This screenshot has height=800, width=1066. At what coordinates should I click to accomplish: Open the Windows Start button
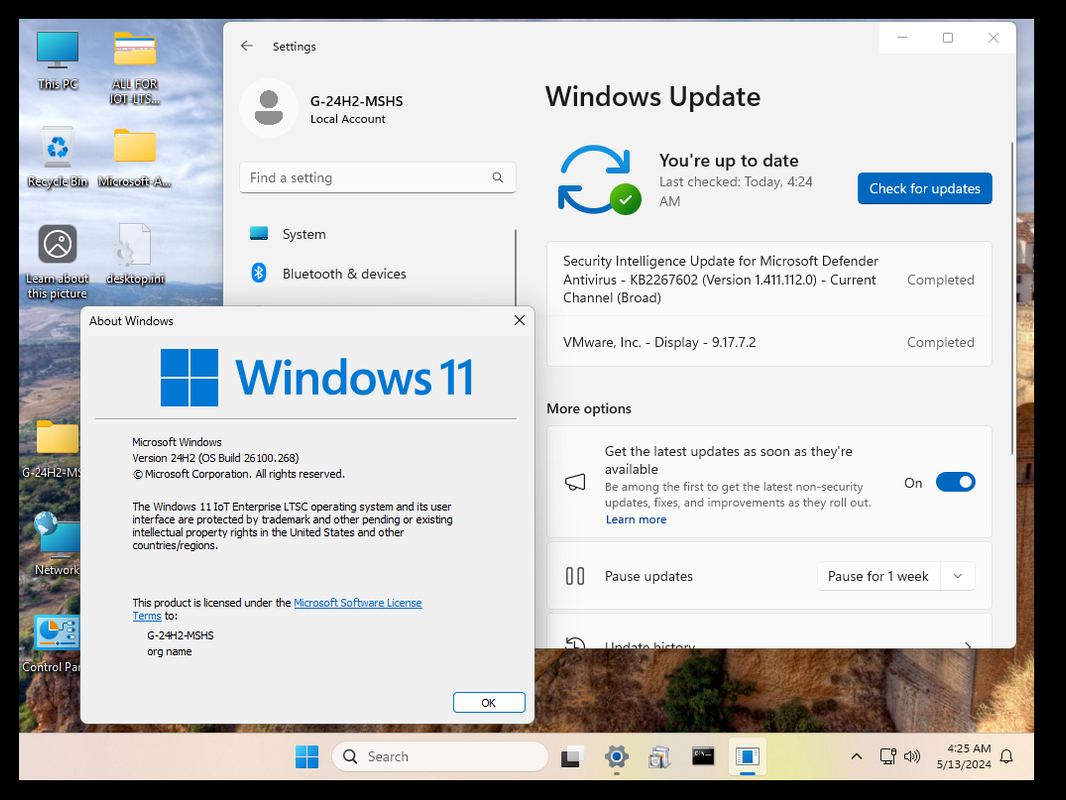(307, 756)
